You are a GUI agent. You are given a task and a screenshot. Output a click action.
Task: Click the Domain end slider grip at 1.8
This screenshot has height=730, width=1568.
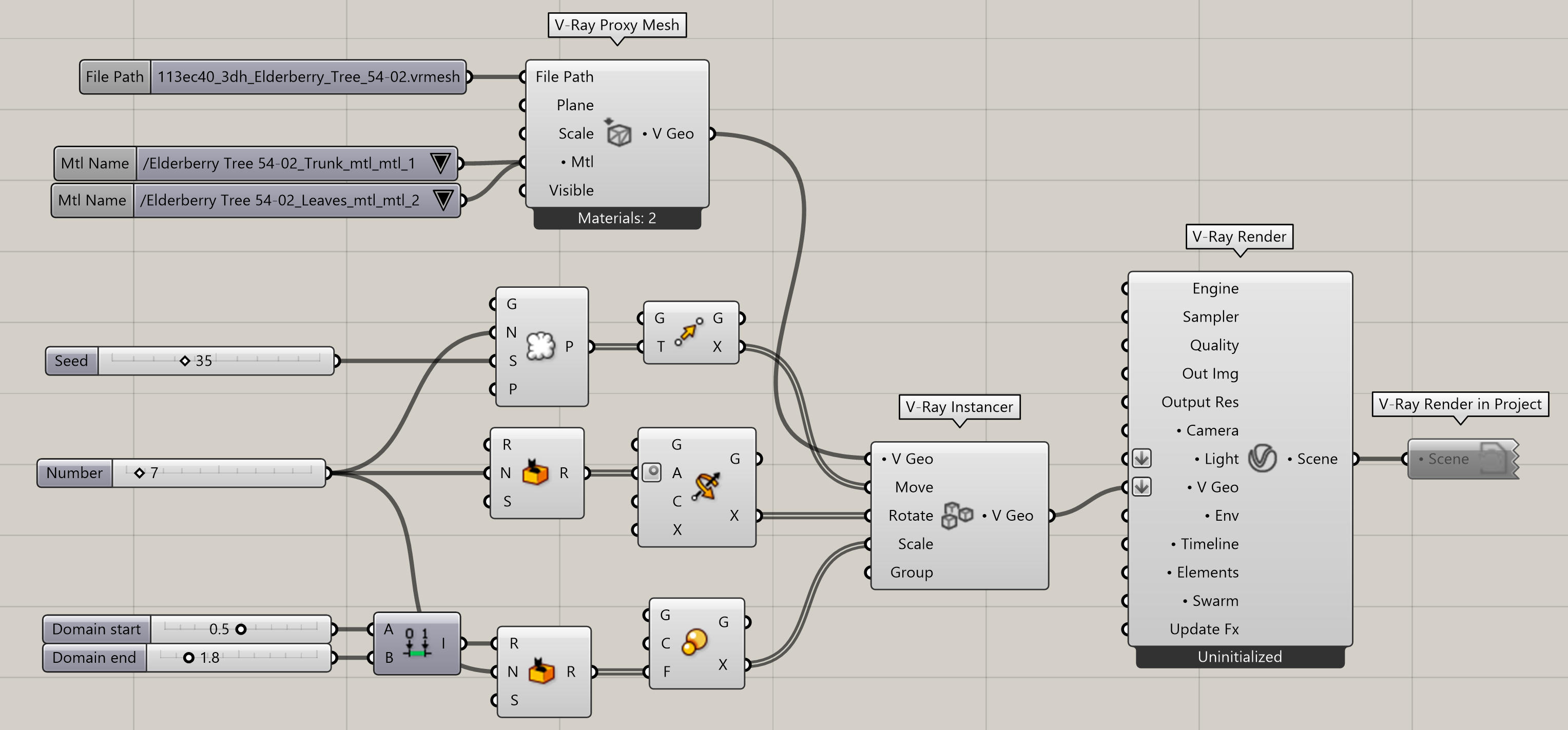pyautogui.click(x=189, y=658)
